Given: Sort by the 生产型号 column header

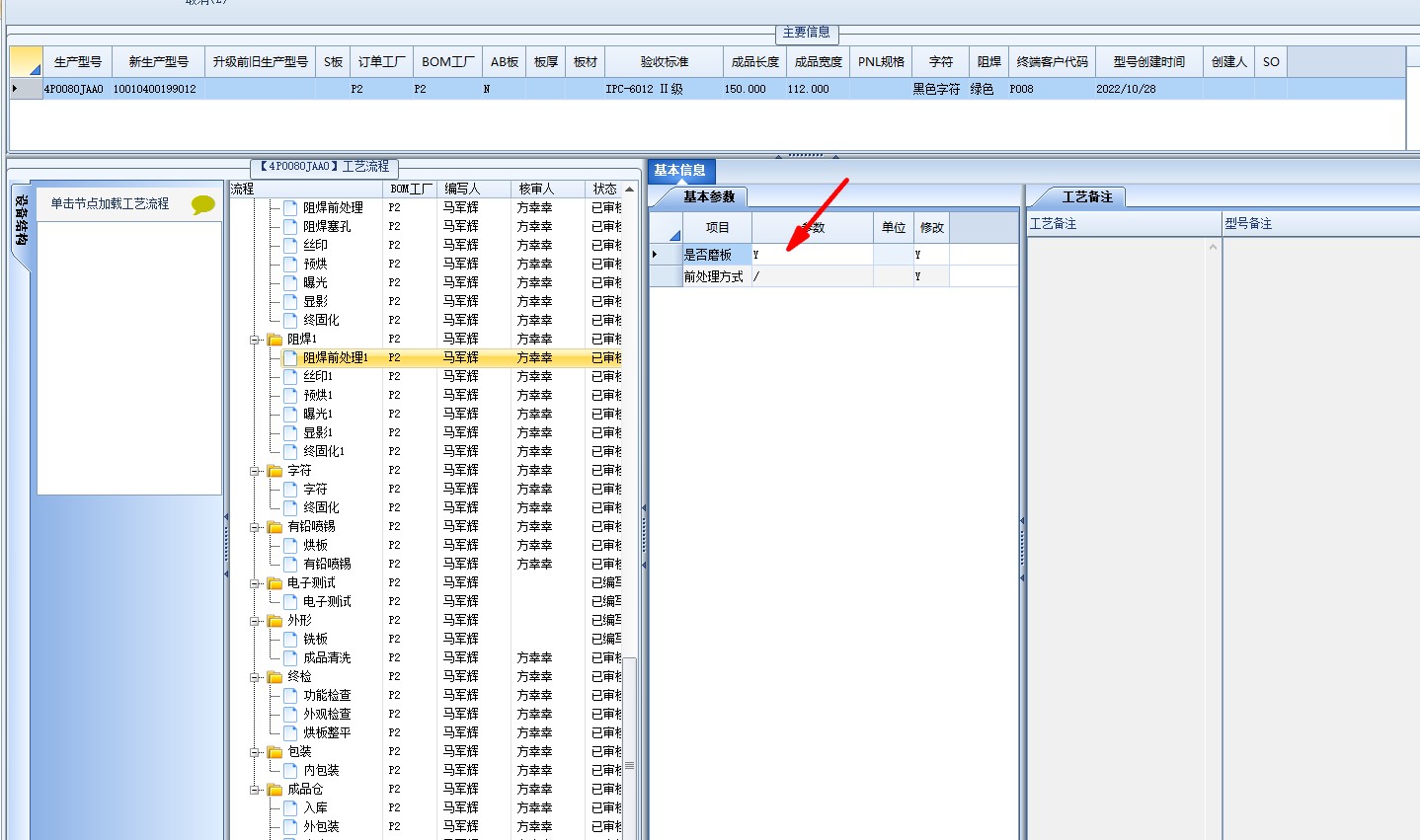Looking at the screenshot, I should coord(78,61).
